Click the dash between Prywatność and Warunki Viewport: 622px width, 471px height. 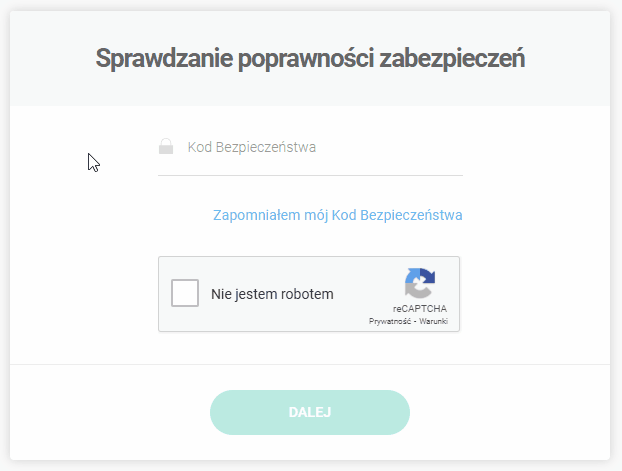[x=415, y=322]
